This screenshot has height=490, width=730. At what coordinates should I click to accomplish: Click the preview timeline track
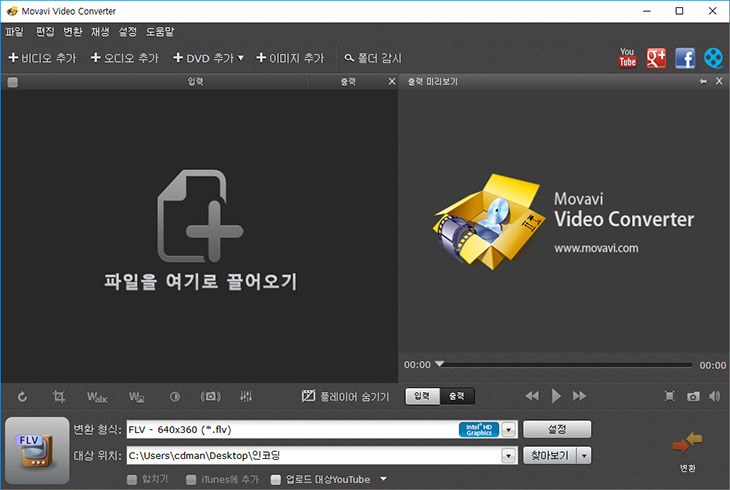(x=566, y=365)
